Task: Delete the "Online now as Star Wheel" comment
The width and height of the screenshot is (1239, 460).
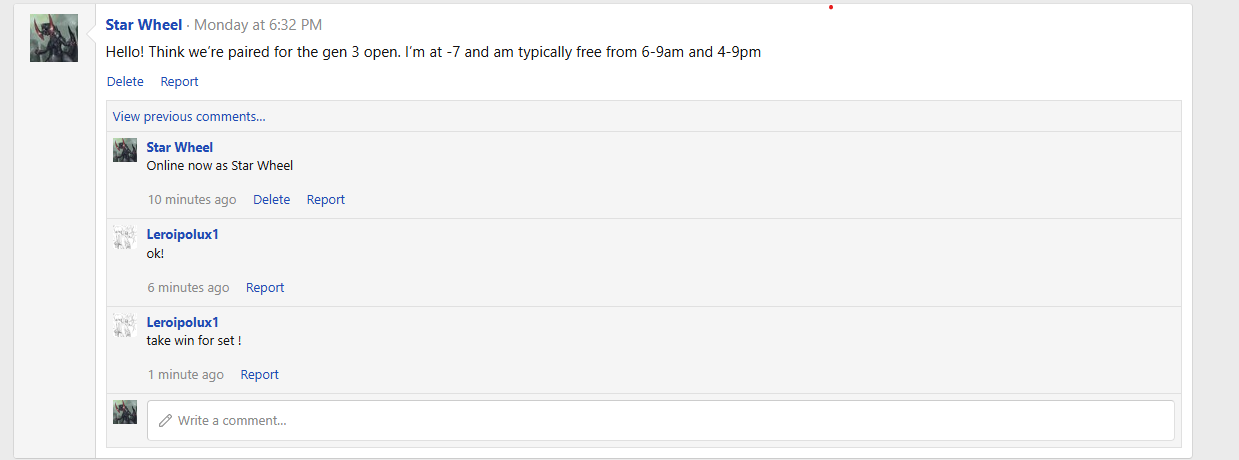Action: click(272, 200)
